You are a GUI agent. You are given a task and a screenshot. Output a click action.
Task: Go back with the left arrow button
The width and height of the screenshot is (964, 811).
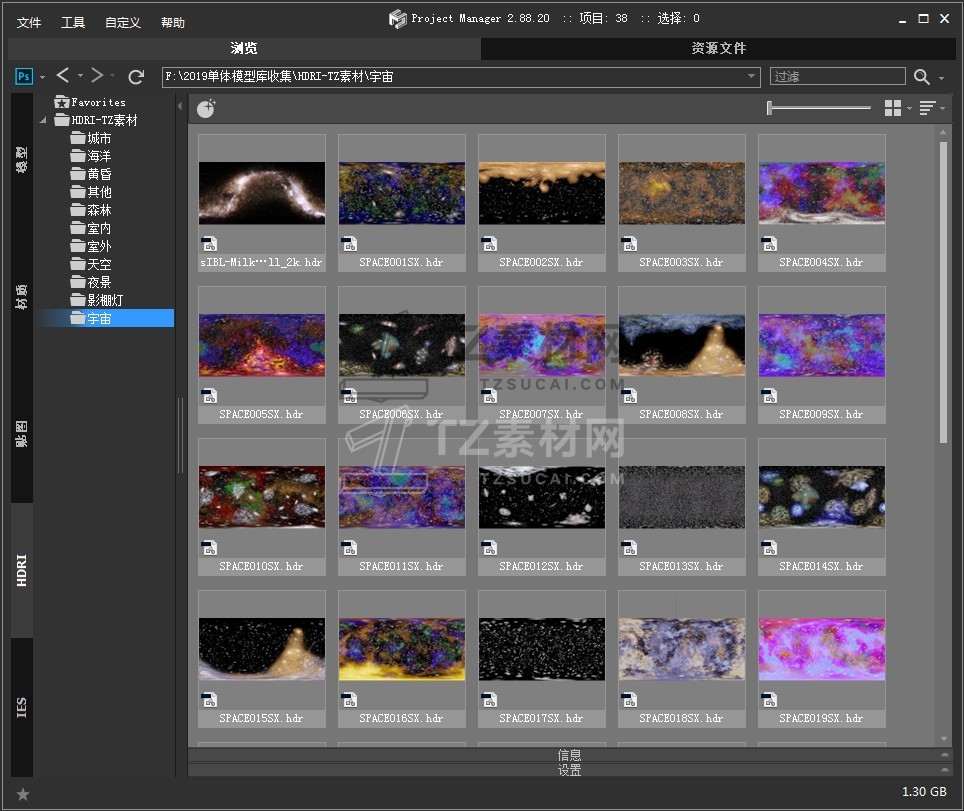63,76
